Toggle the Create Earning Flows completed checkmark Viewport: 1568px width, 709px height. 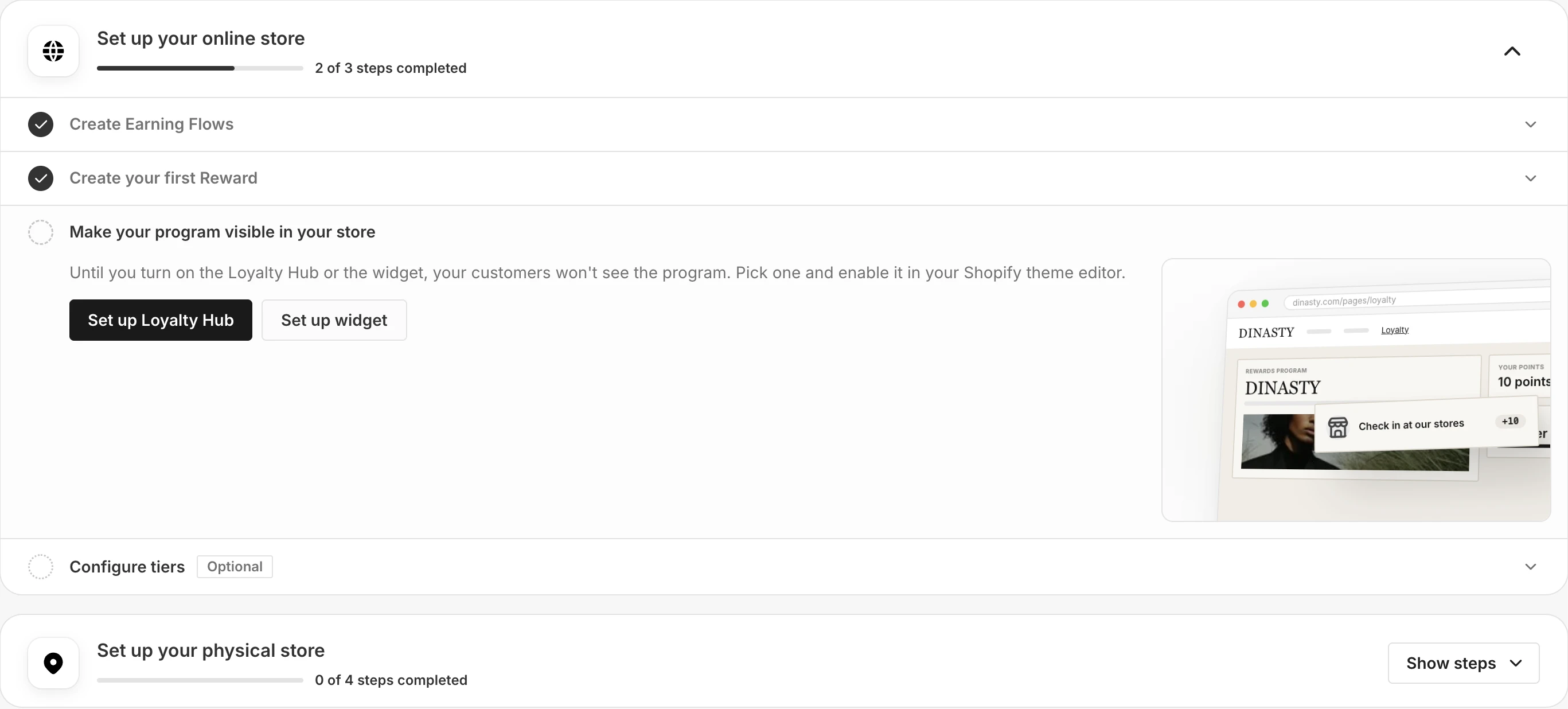[41, 124]
